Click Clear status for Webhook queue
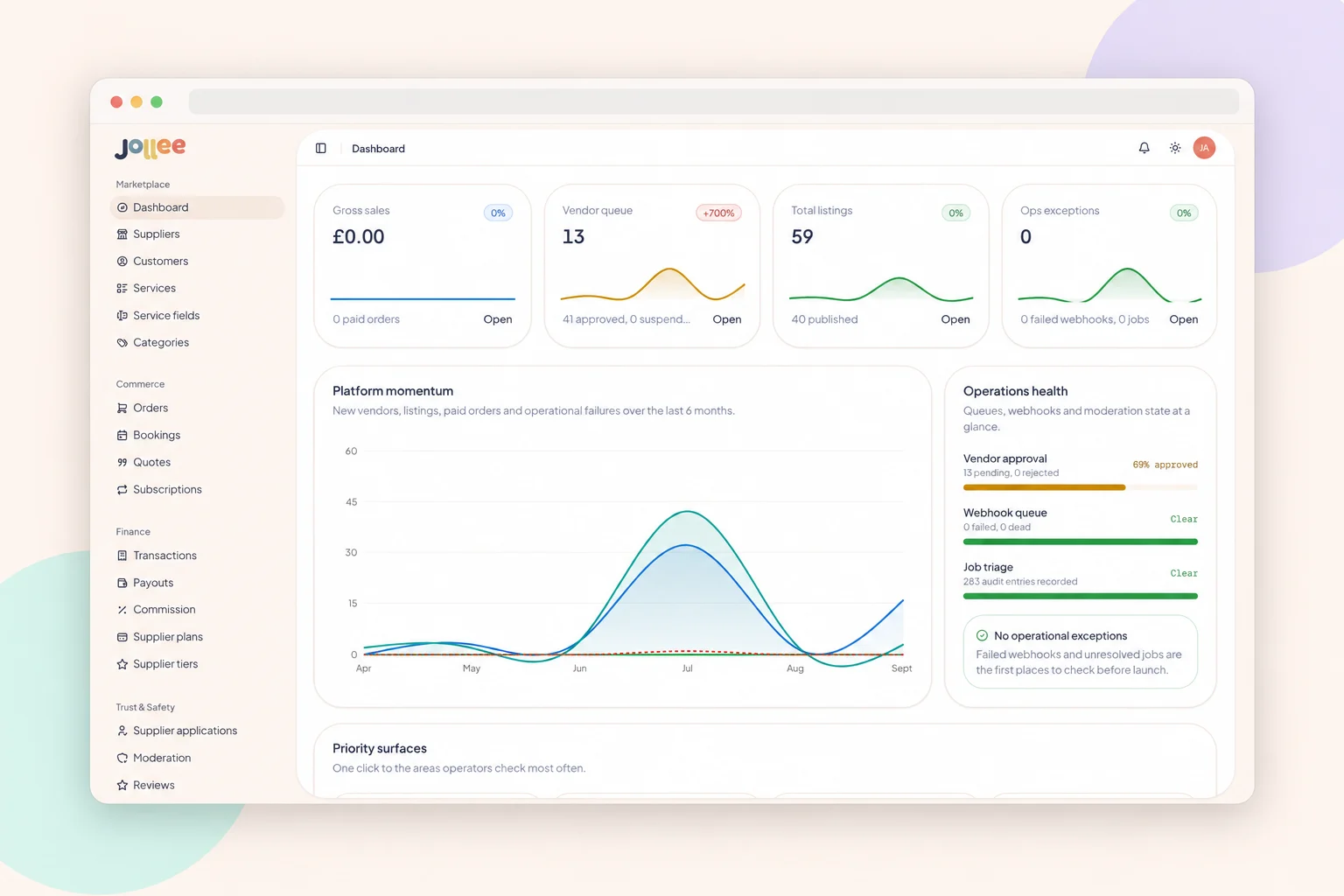 click(x=1184, y=519)
